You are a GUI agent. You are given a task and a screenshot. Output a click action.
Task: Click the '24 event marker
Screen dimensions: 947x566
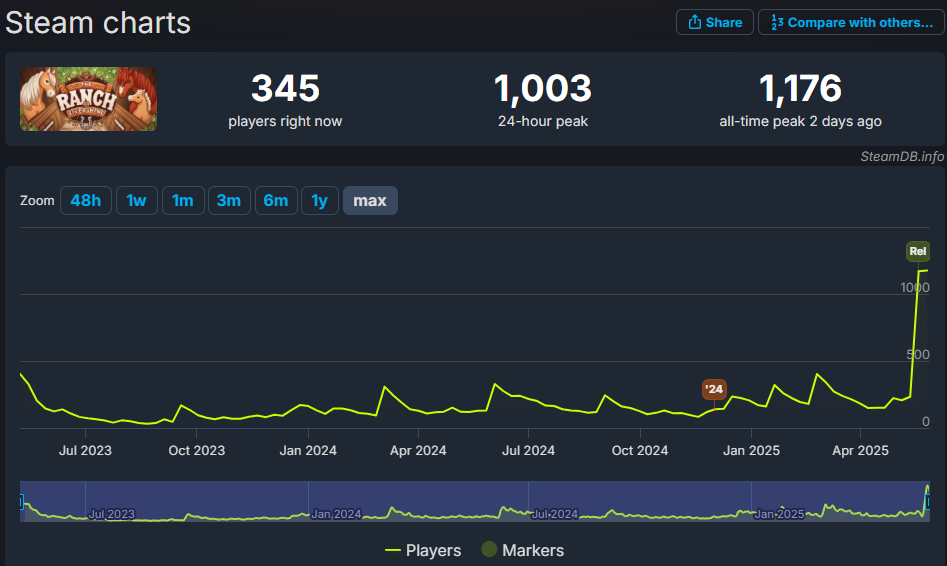[713, 389]
